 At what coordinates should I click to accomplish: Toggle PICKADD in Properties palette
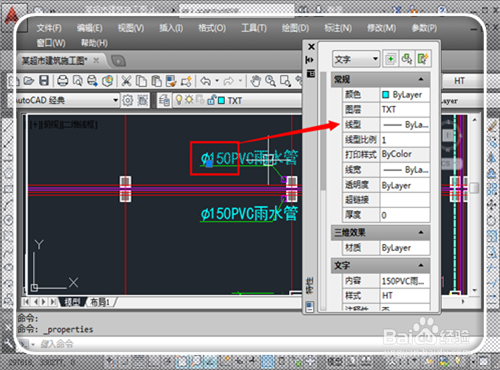click(x=390, y=59)
